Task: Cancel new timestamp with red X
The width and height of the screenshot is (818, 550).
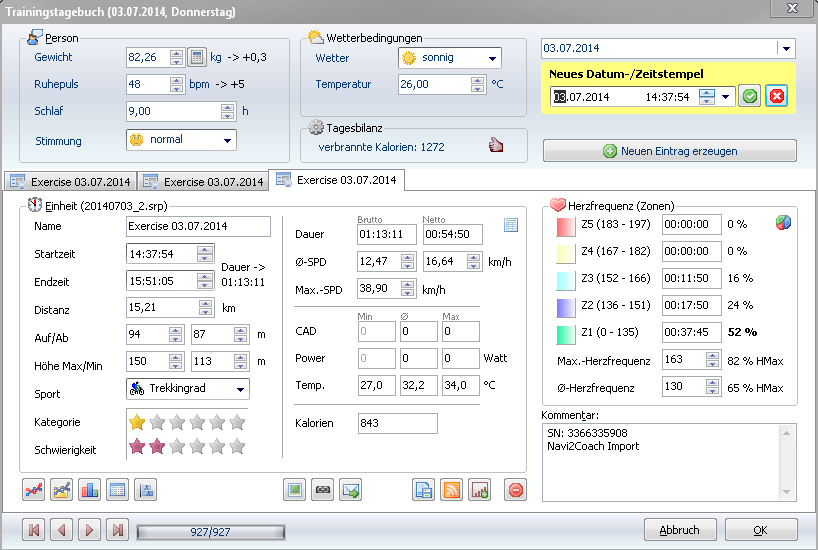Action: point(777,97)
